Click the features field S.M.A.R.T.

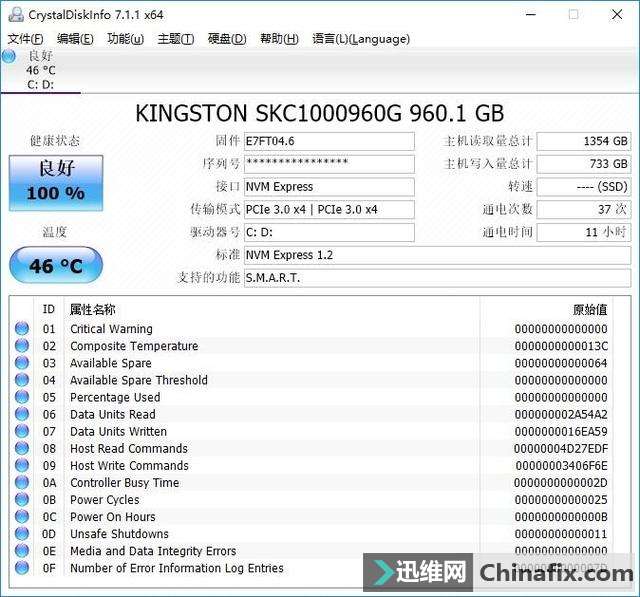[437, 278]
